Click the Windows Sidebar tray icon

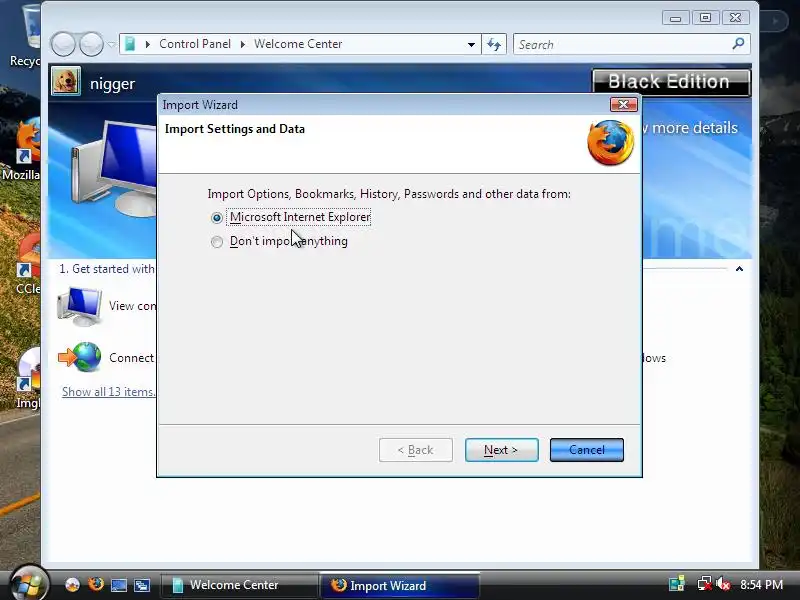677,584
